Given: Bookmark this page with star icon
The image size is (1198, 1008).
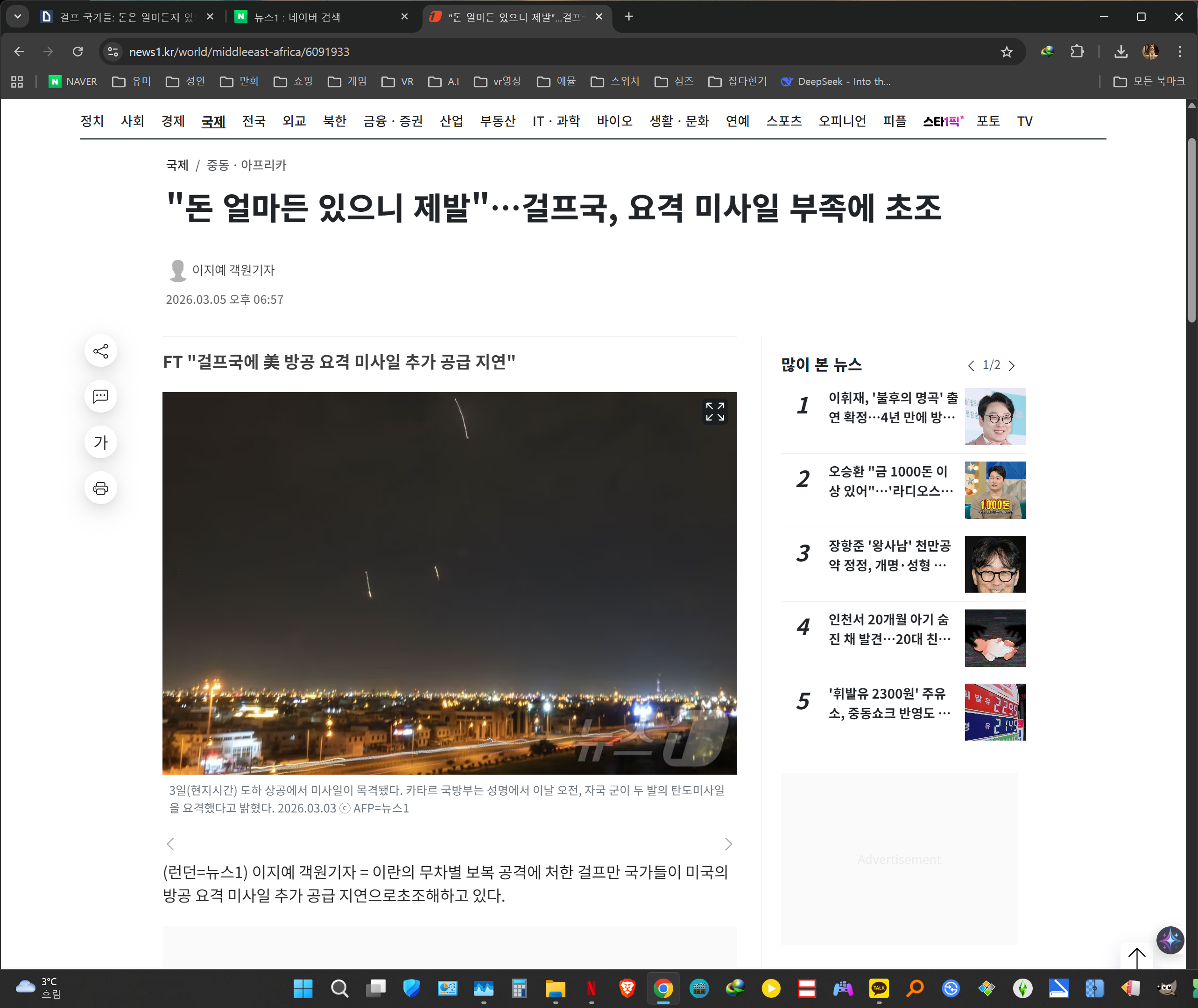Looking at the screenshot, I should (x=1007, y=52).
